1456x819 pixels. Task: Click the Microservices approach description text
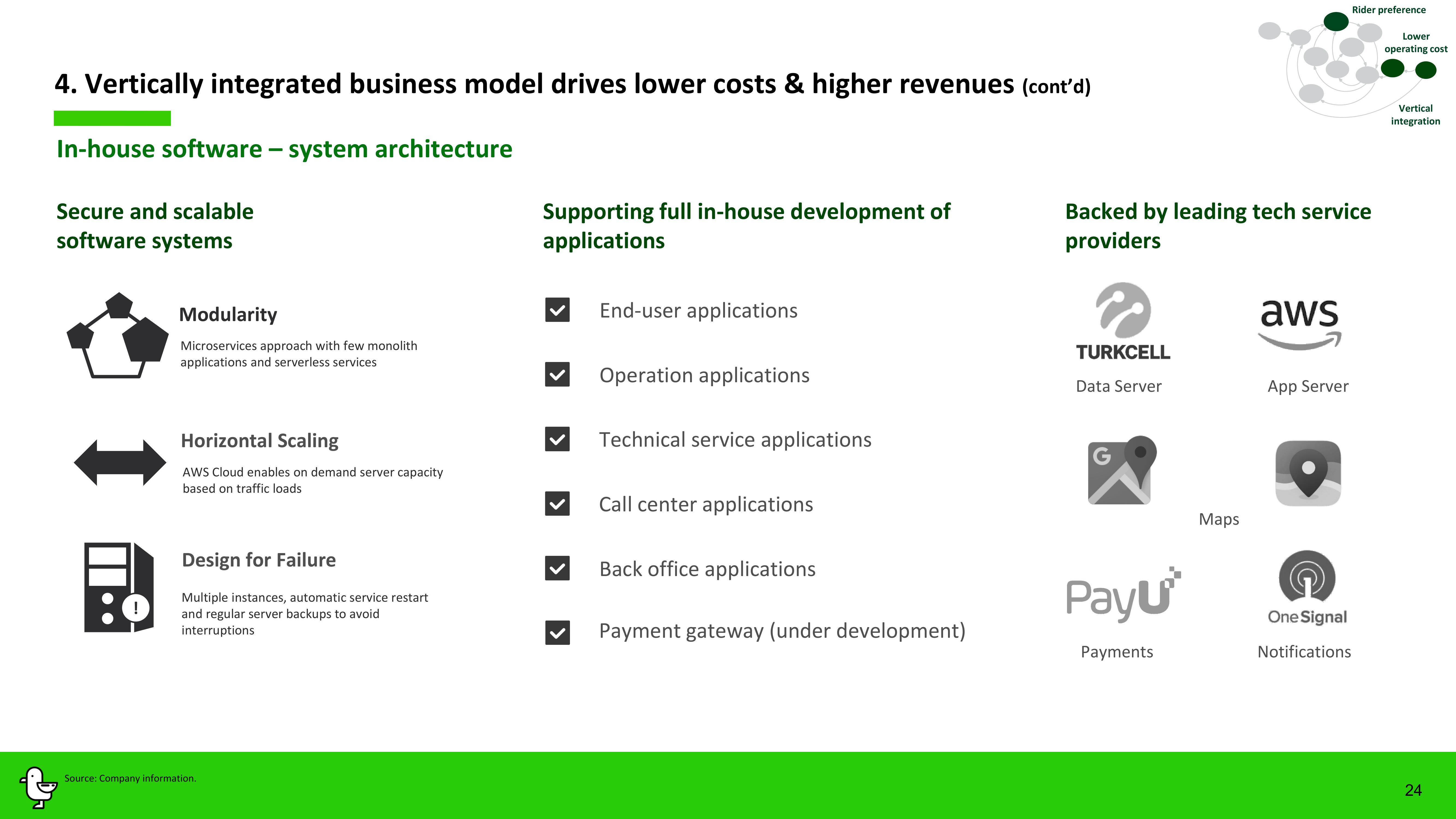pos(298,354)
